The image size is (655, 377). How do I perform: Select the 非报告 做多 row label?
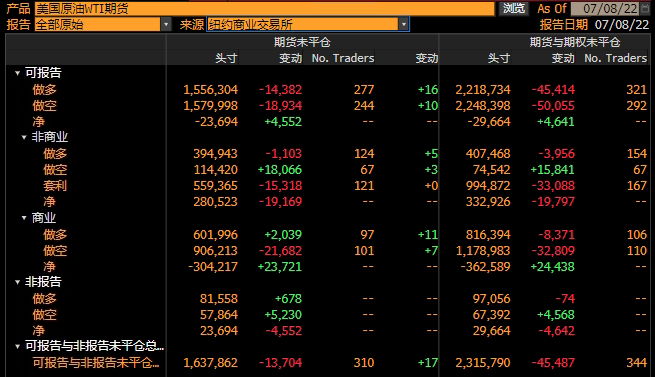[44, 299]
